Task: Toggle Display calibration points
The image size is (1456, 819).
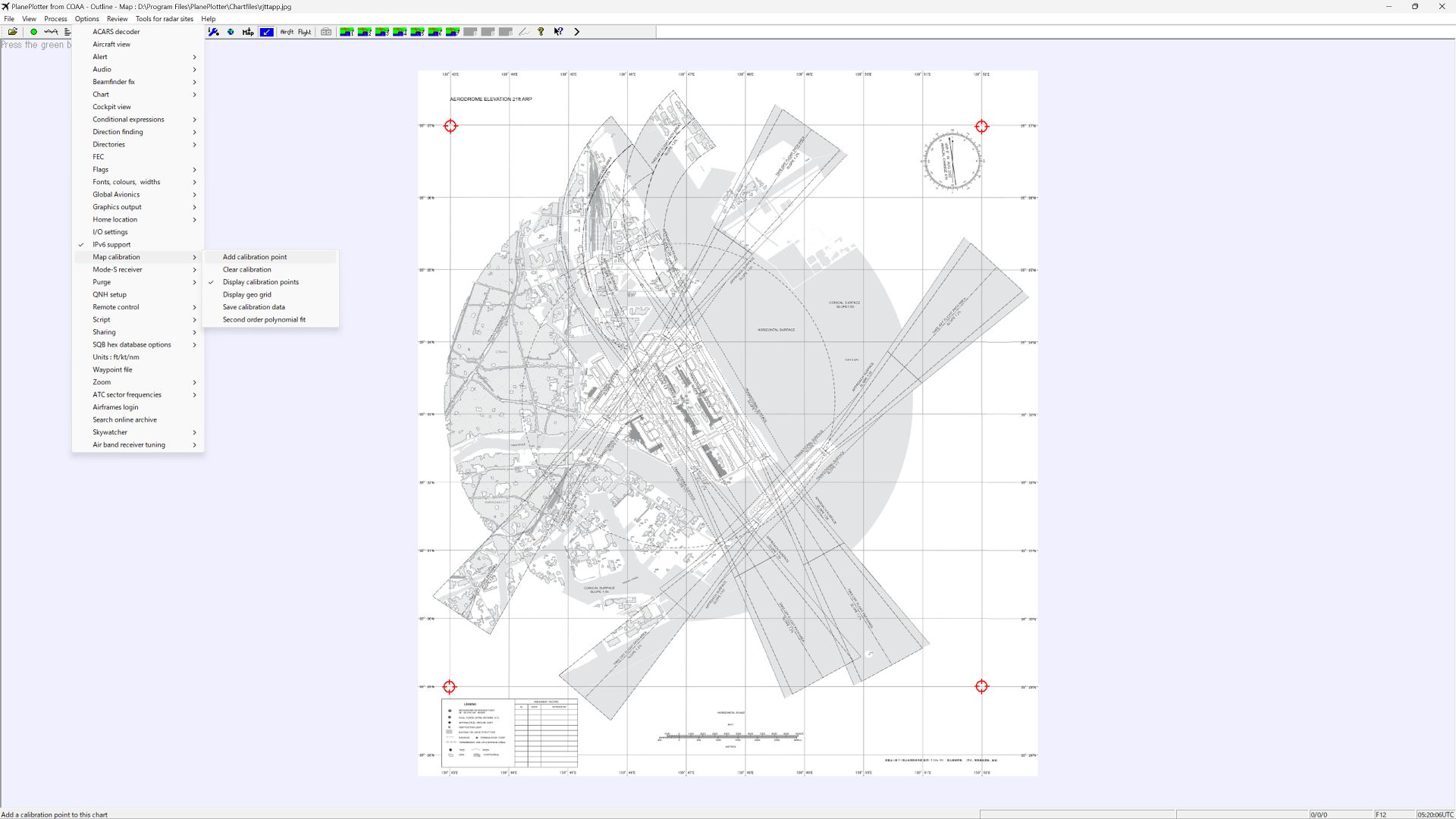Action: coord(260,282)
